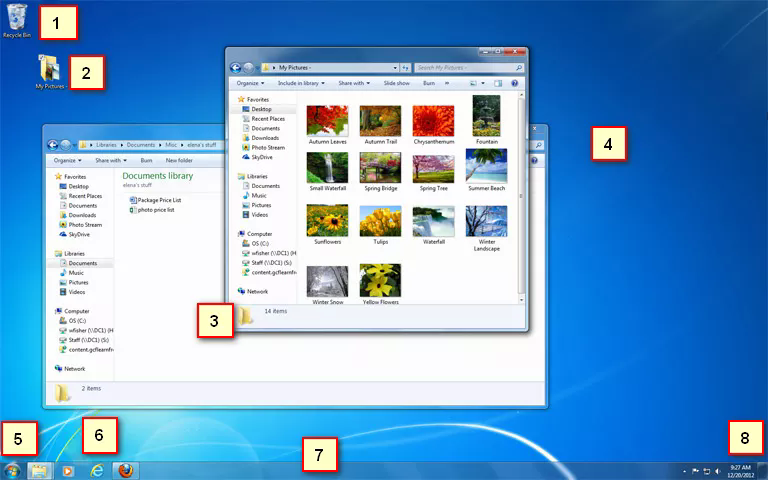Go back in the Documents library window
The width and height of the screenshot is (768, 480).
[52, 145]
